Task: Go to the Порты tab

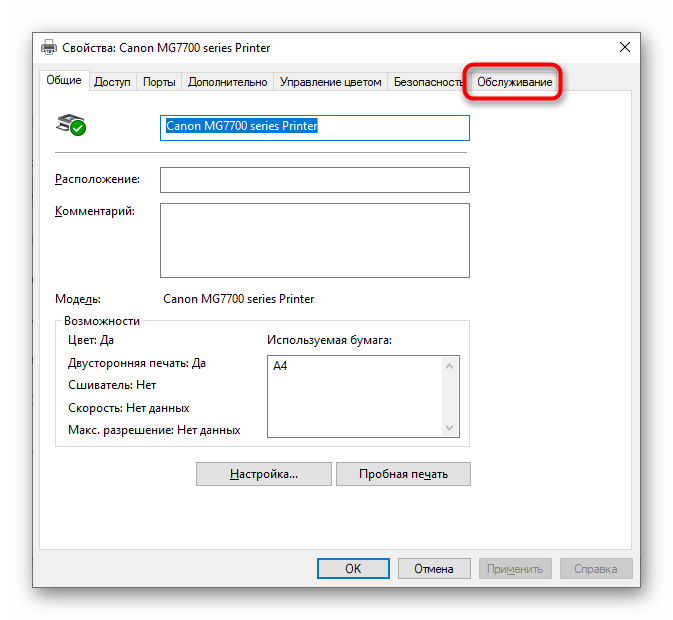Action: click(159, 82)
